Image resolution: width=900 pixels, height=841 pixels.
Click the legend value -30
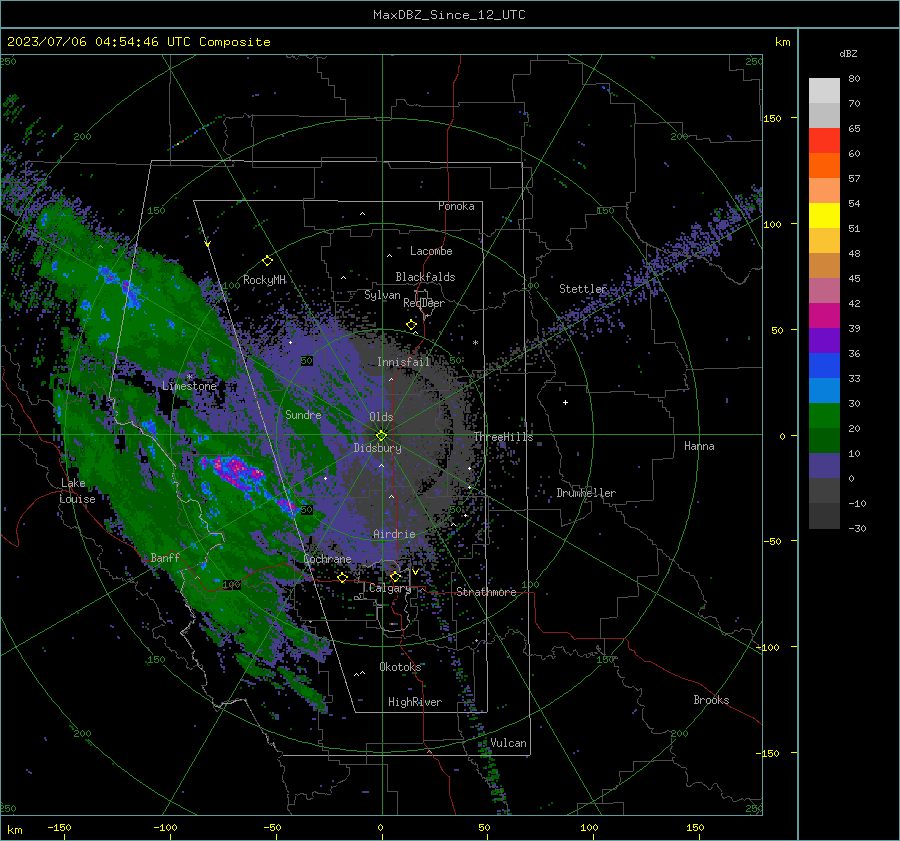coord(857,528)
